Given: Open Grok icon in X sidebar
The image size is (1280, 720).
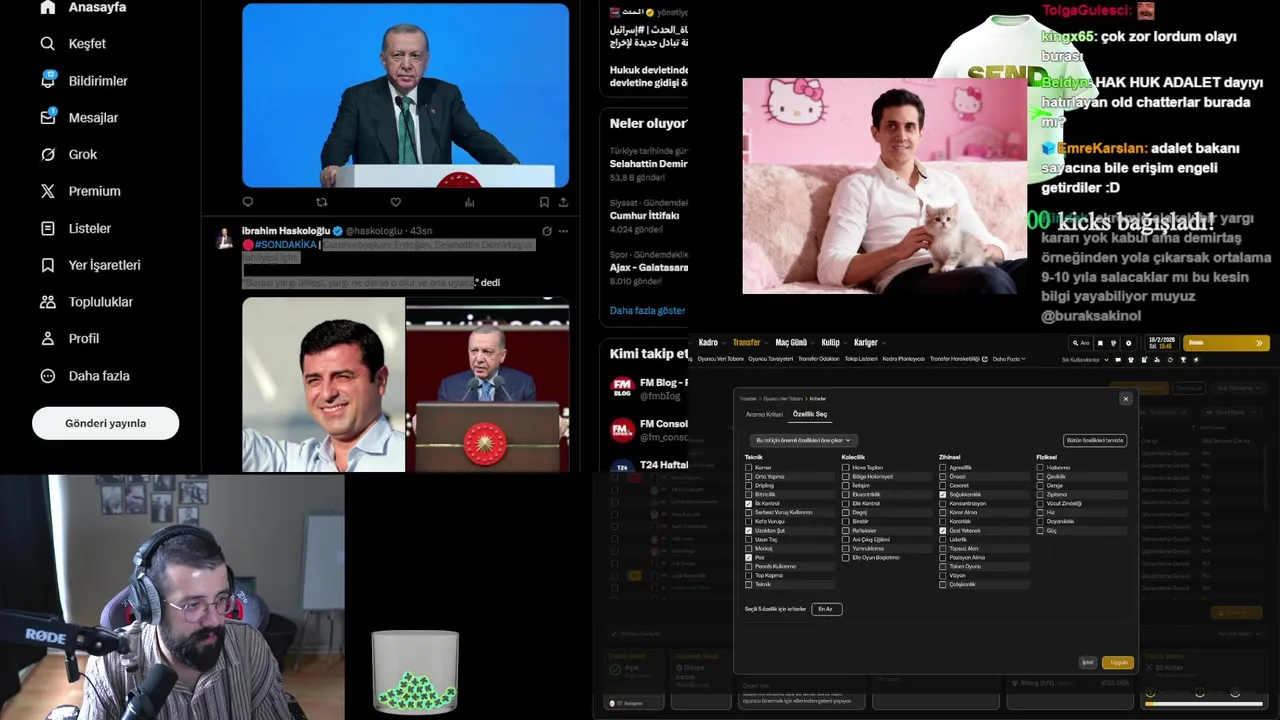Looking at the screenshot, I should [47, 154].
